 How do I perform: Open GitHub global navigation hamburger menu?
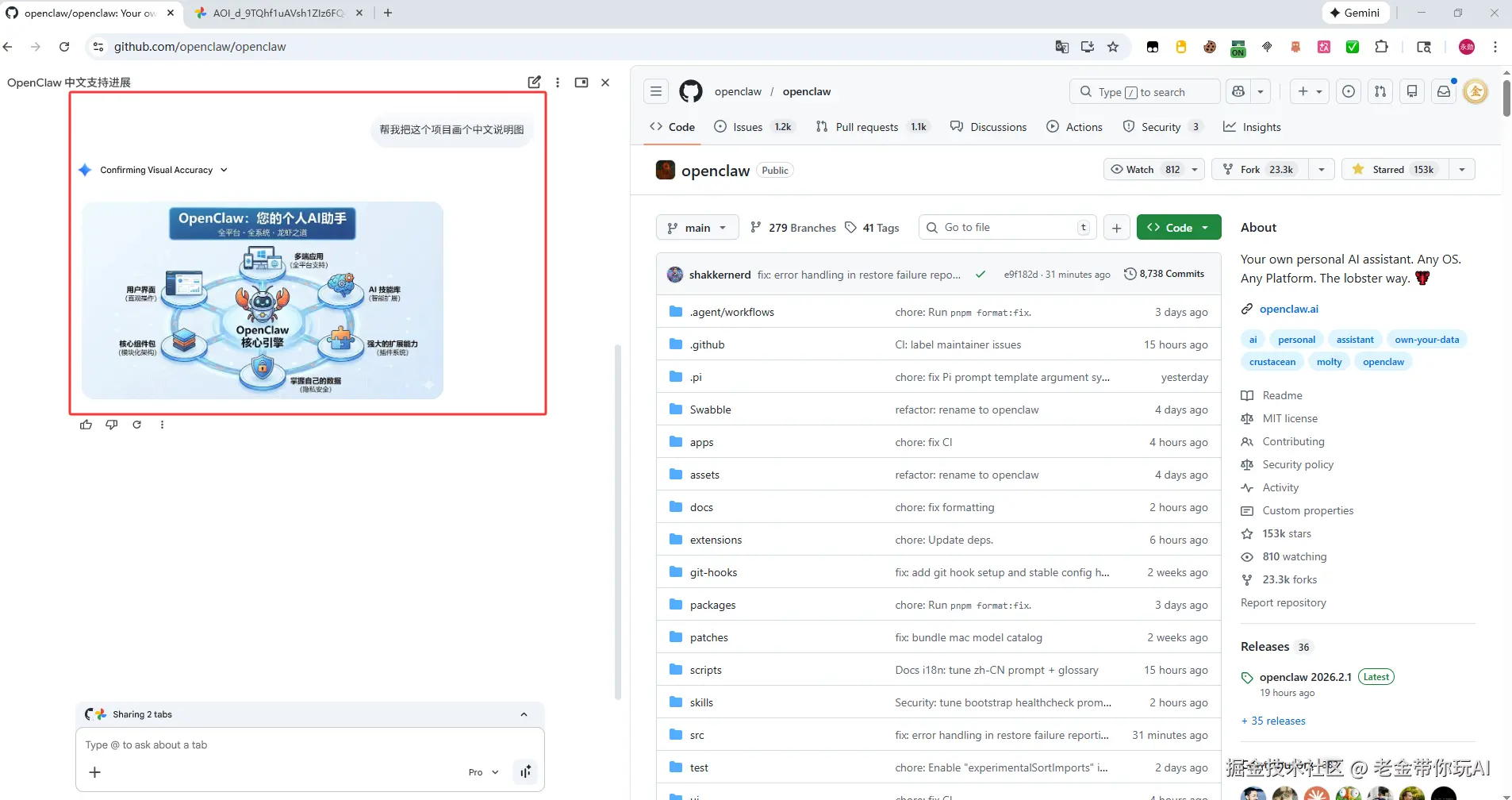656,91
